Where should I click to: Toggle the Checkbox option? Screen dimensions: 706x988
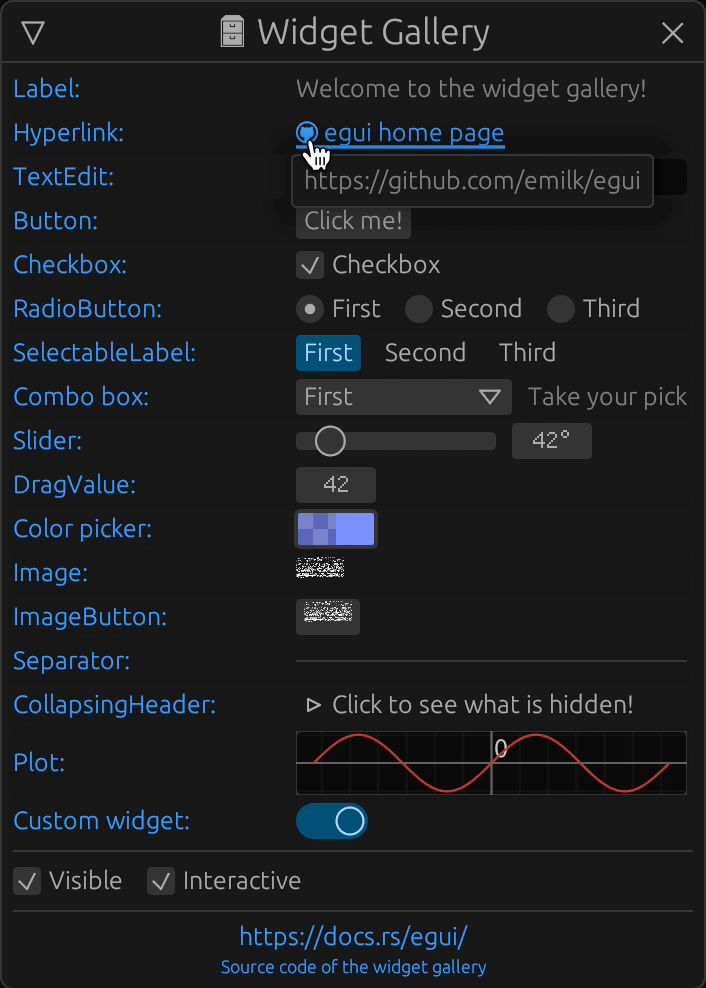310,265
